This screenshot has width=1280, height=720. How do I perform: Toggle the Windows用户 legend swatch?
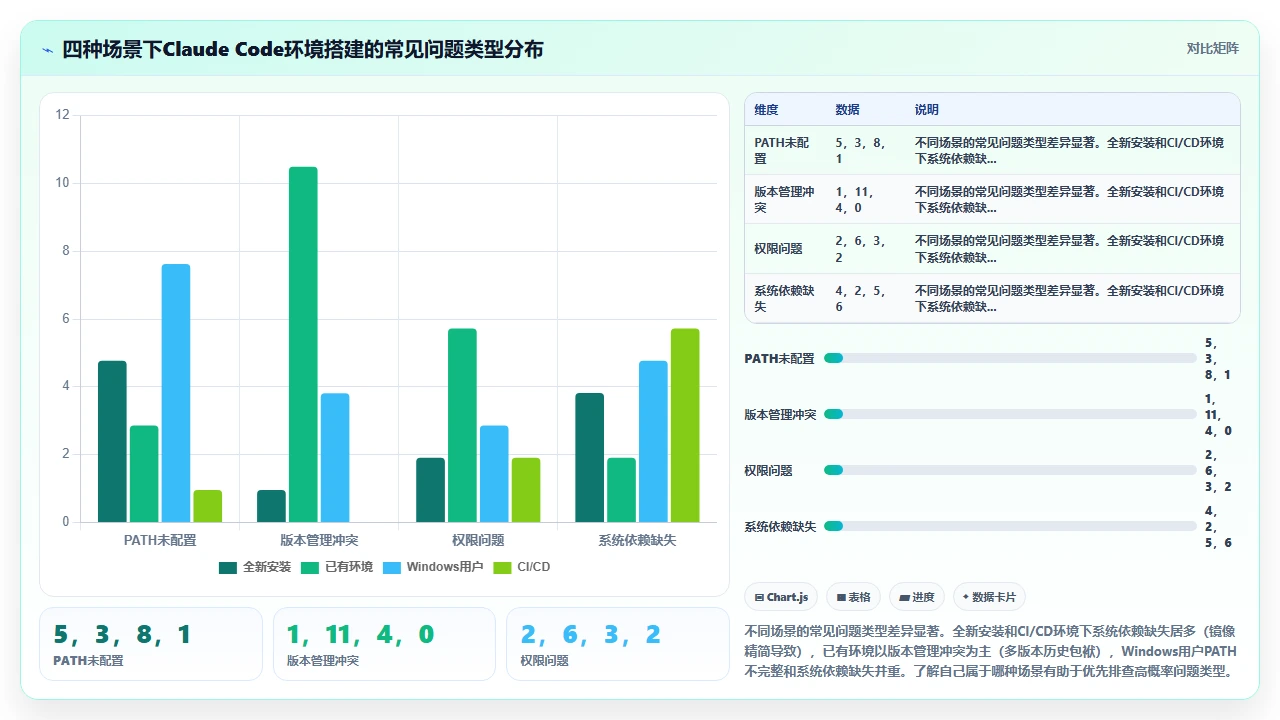click(x=391, y=567)
